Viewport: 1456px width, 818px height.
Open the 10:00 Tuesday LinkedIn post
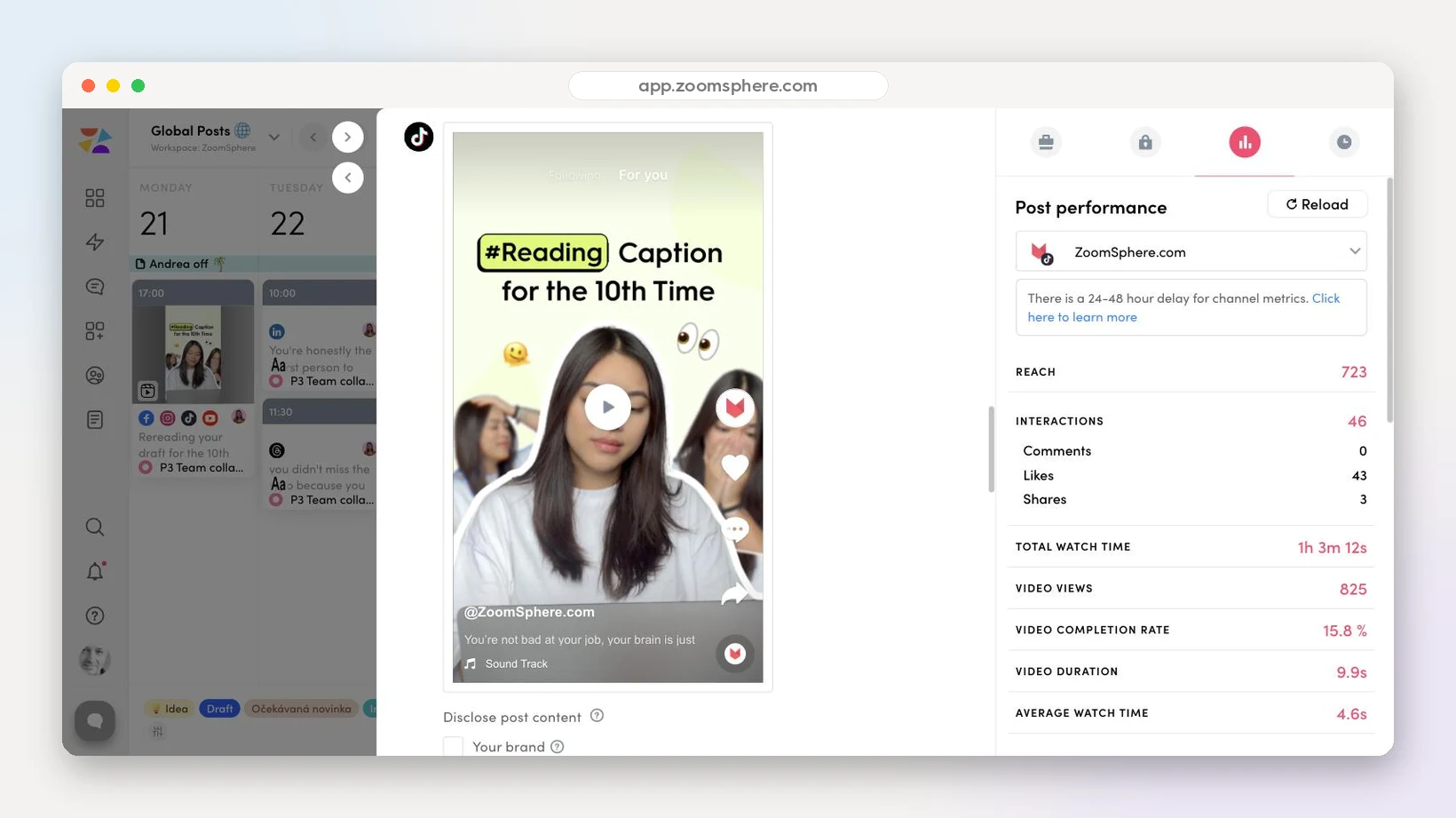pyautogui.click(x=320, y=336)
